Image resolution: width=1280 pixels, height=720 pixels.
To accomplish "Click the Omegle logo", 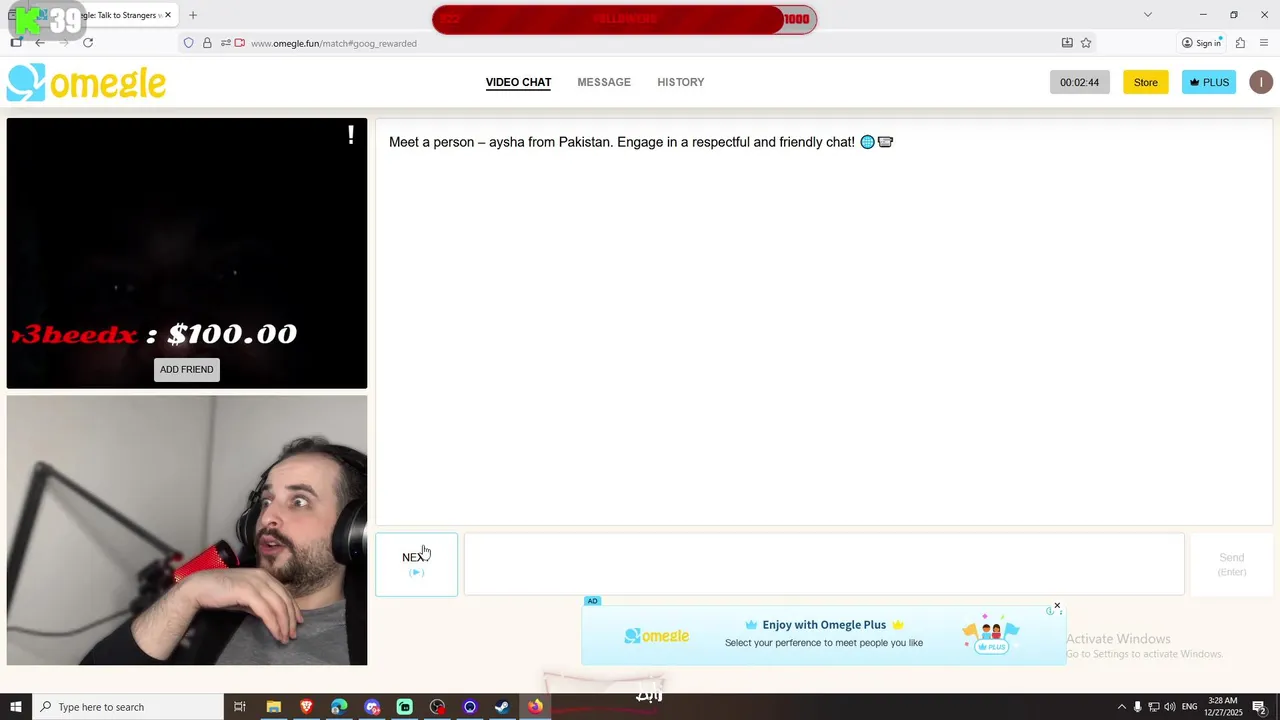I will tap(86, 83).
